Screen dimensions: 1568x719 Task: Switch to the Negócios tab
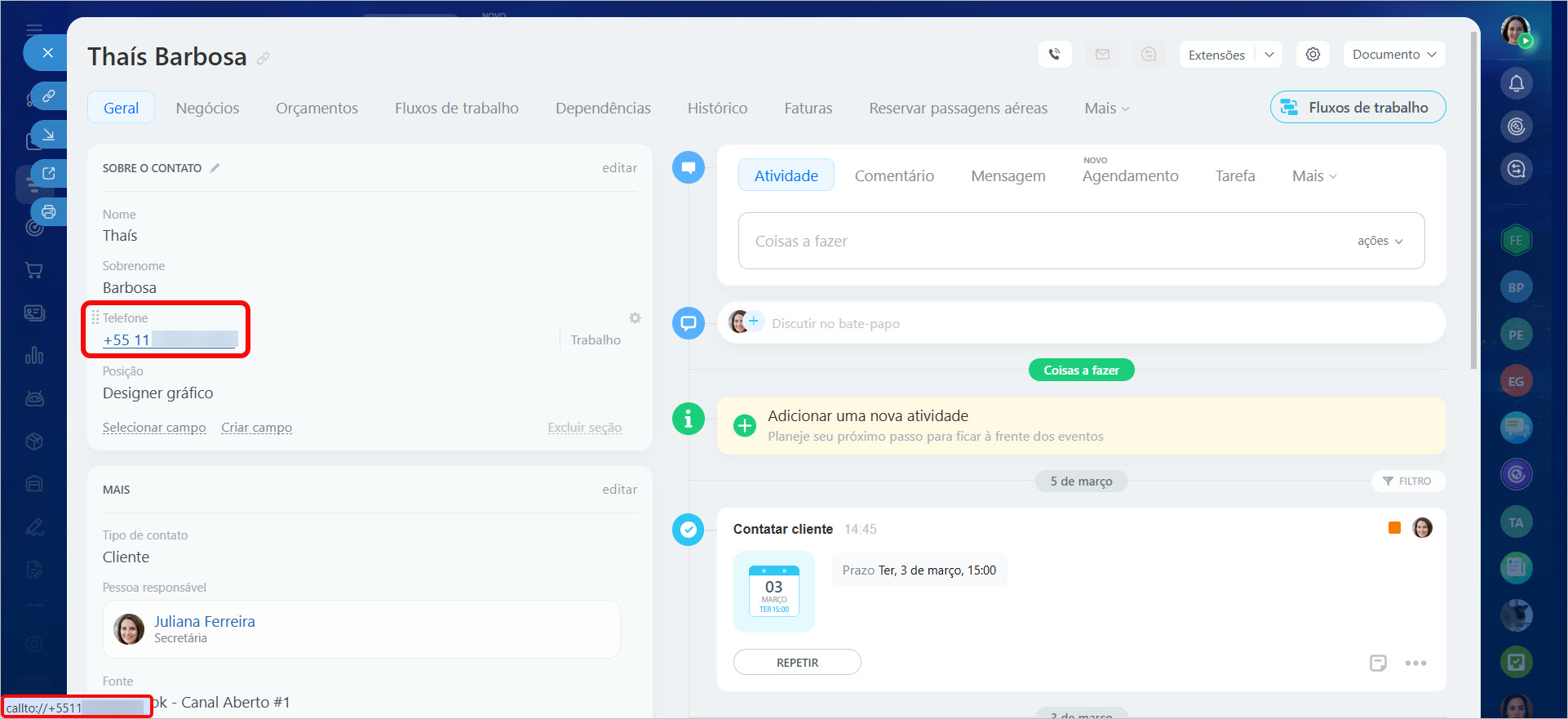[207, 109]
